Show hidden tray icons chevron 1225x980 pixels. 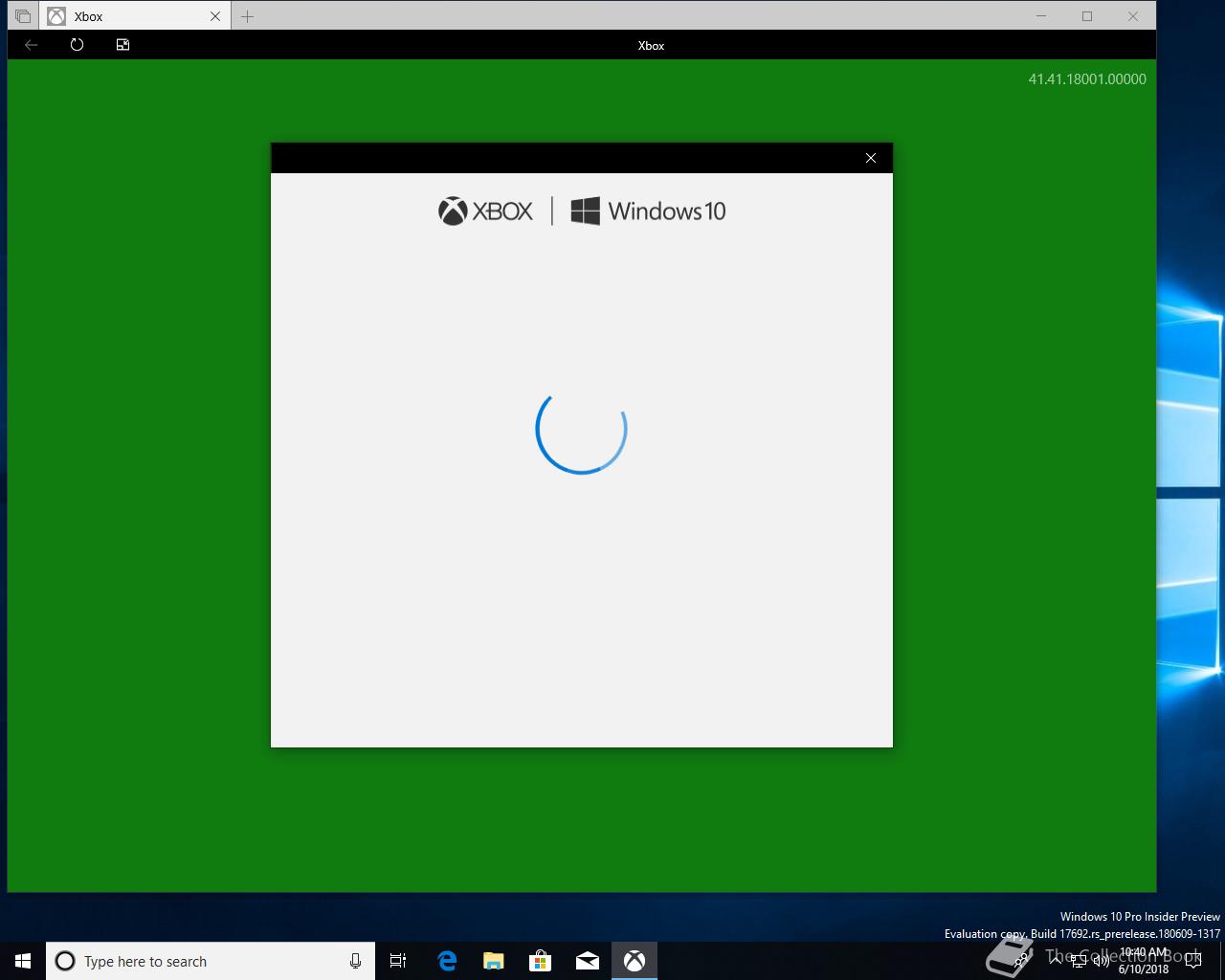pyautogui.click(x=1057, y=961)
